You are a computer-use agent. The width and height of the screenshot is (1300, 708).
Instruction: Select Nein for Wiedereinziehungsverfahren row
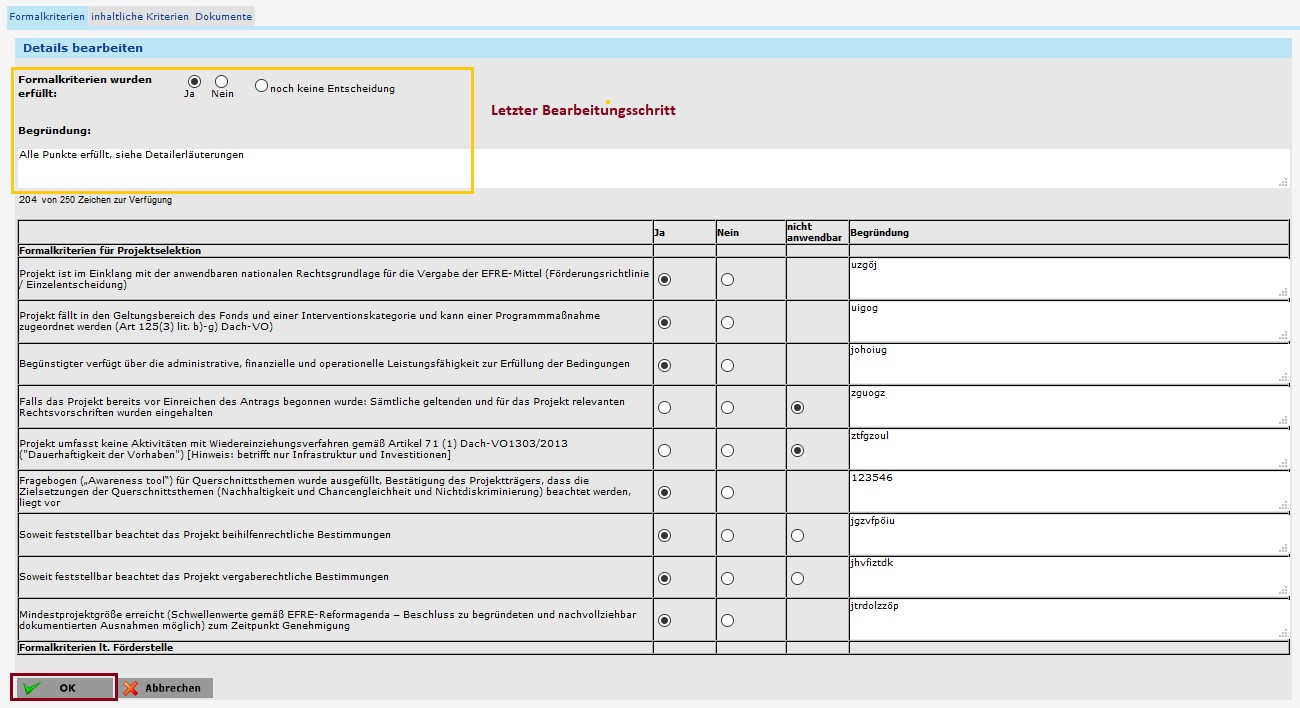coord(727,450)
